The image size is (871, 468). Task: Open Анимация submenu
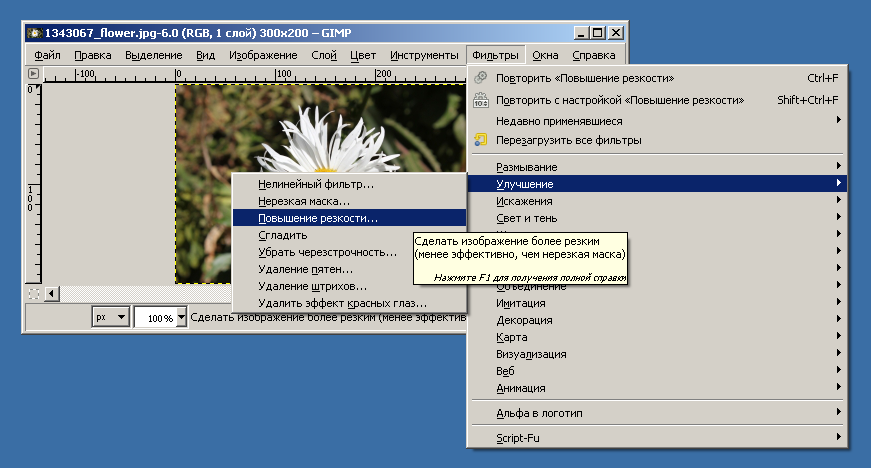657,388
